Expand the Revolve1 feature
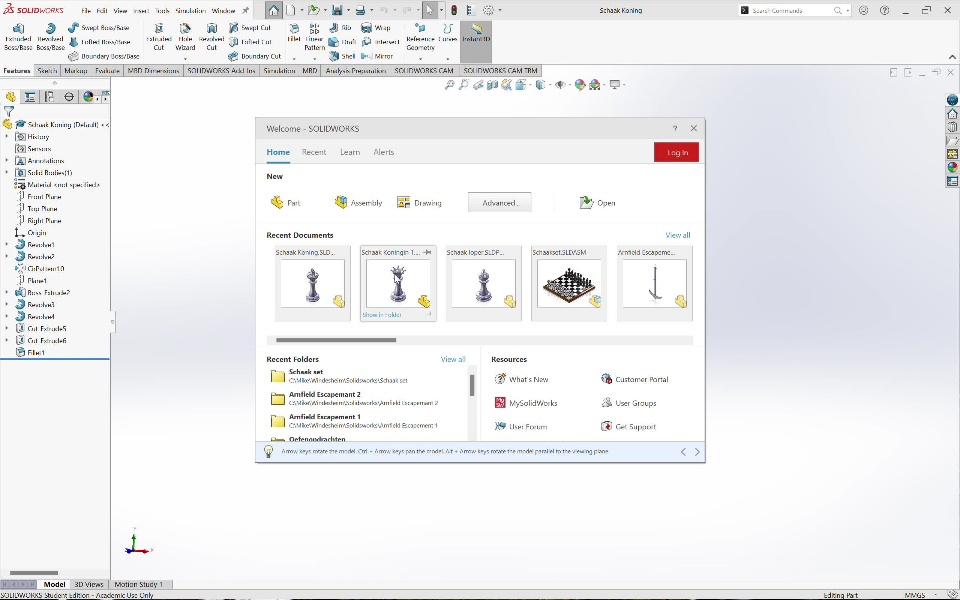This screenshot has height=600, width=960. click(7, 244)
